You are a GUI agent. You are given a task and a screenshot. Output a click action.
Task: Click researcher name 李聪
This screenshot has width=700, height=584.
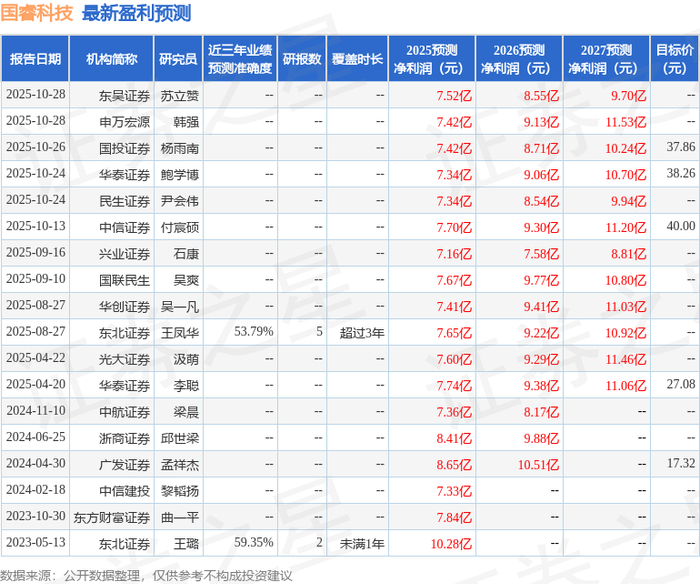[x=186, y=385]
